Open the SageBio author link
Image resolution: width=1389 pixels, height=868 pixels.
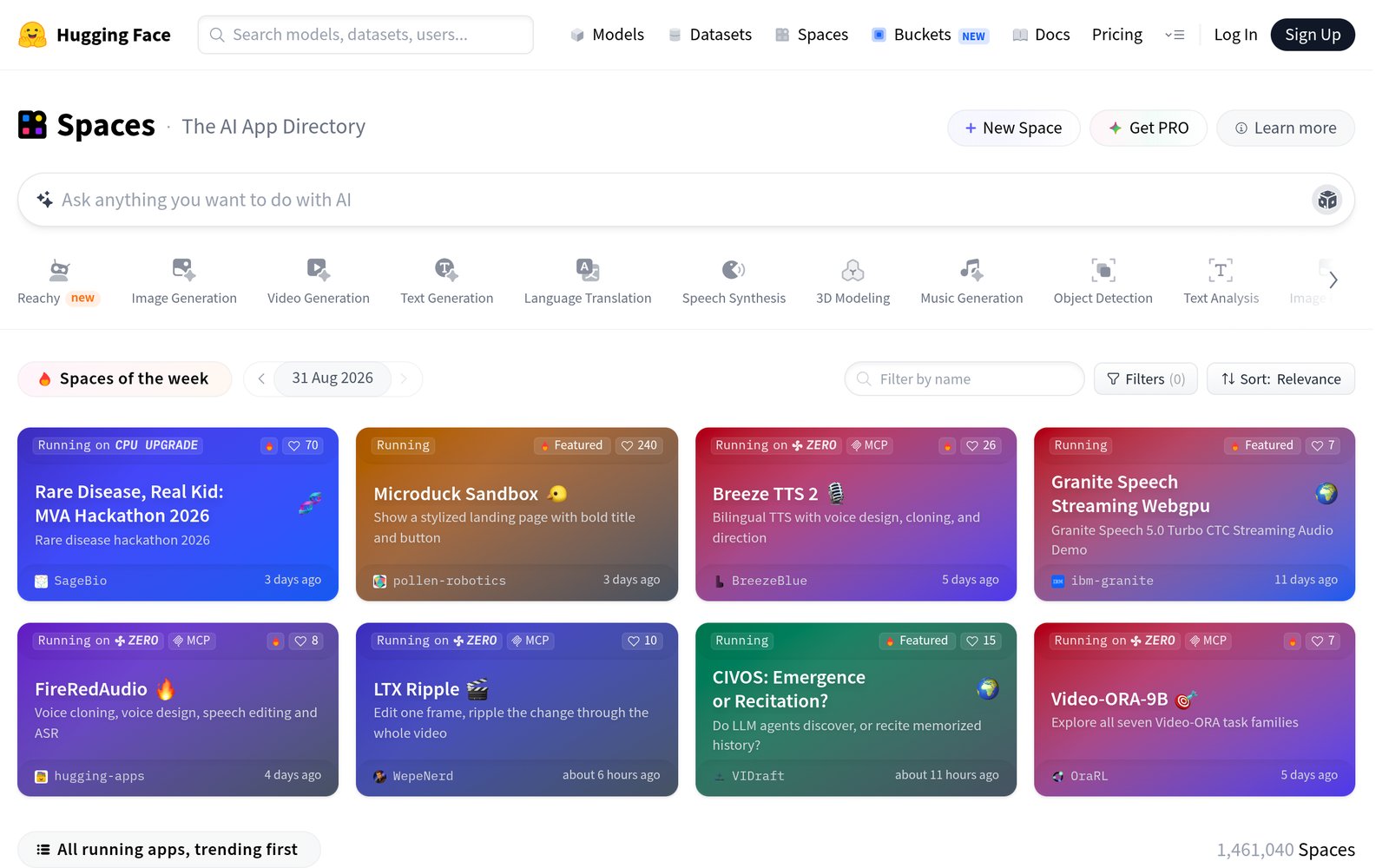coord(71,581)
